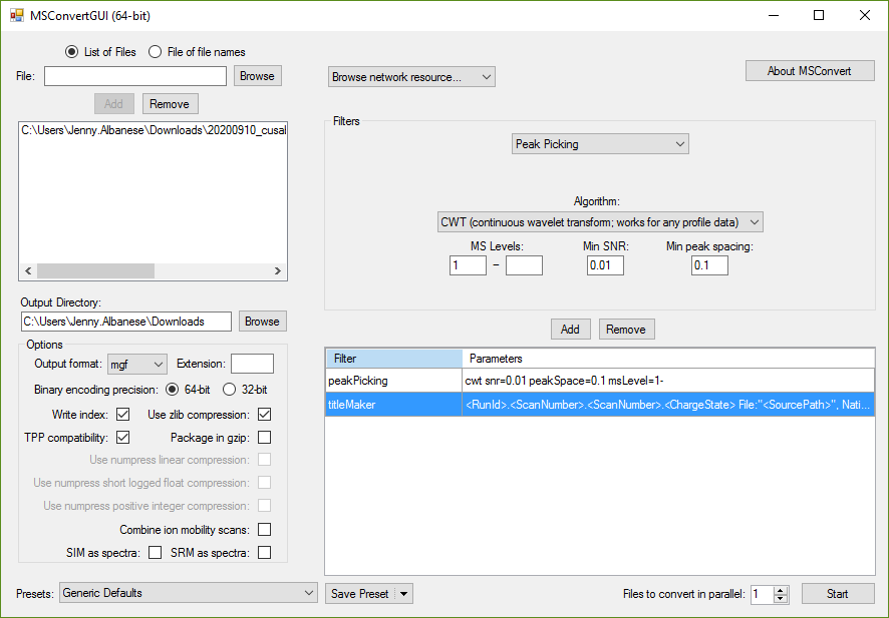This screenshot has height=618, width=889.
Task: Click the first MS Levels field
Action: (468, 265)
